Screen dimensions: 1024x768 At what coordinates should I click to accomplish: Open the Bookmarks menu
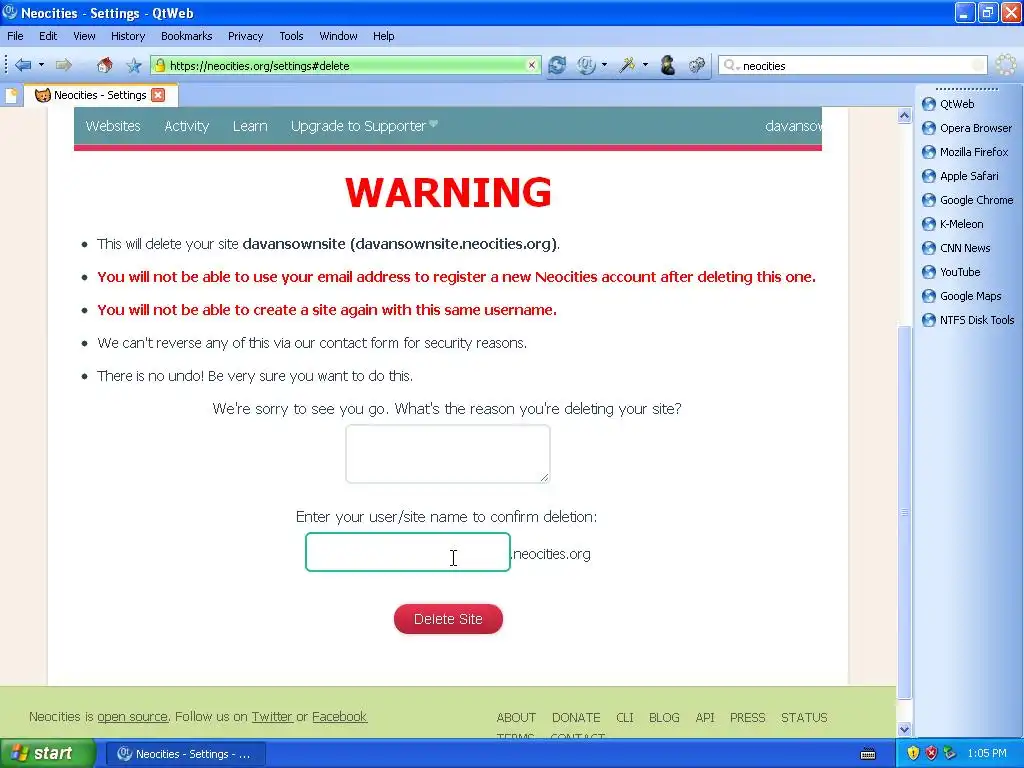tap(186, 36)
